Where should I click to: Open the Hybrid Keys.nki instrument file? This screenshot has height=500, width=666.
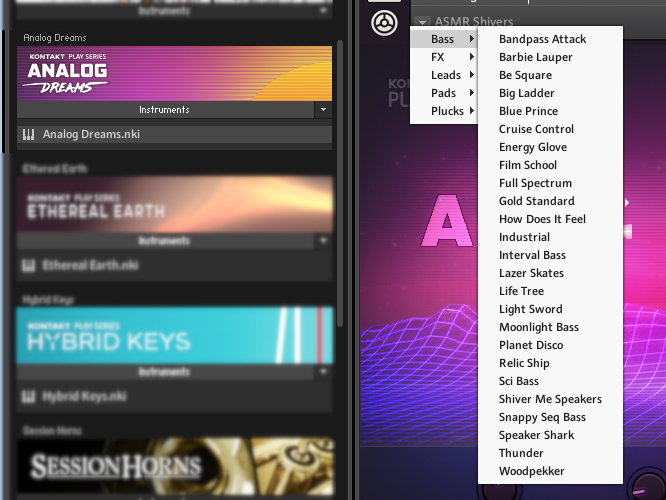[x=174, y=397]
